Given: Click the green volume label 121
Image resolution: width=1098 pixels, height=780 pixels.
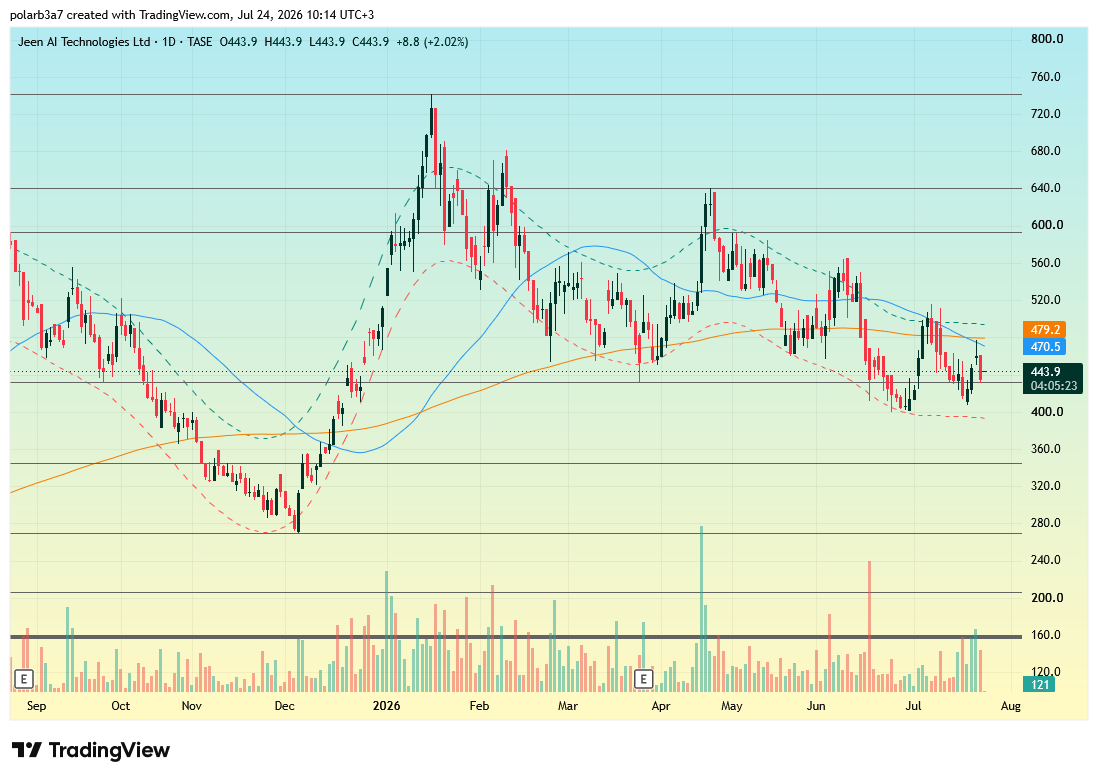Looking at the screenshot, I should pos(1041,685).
